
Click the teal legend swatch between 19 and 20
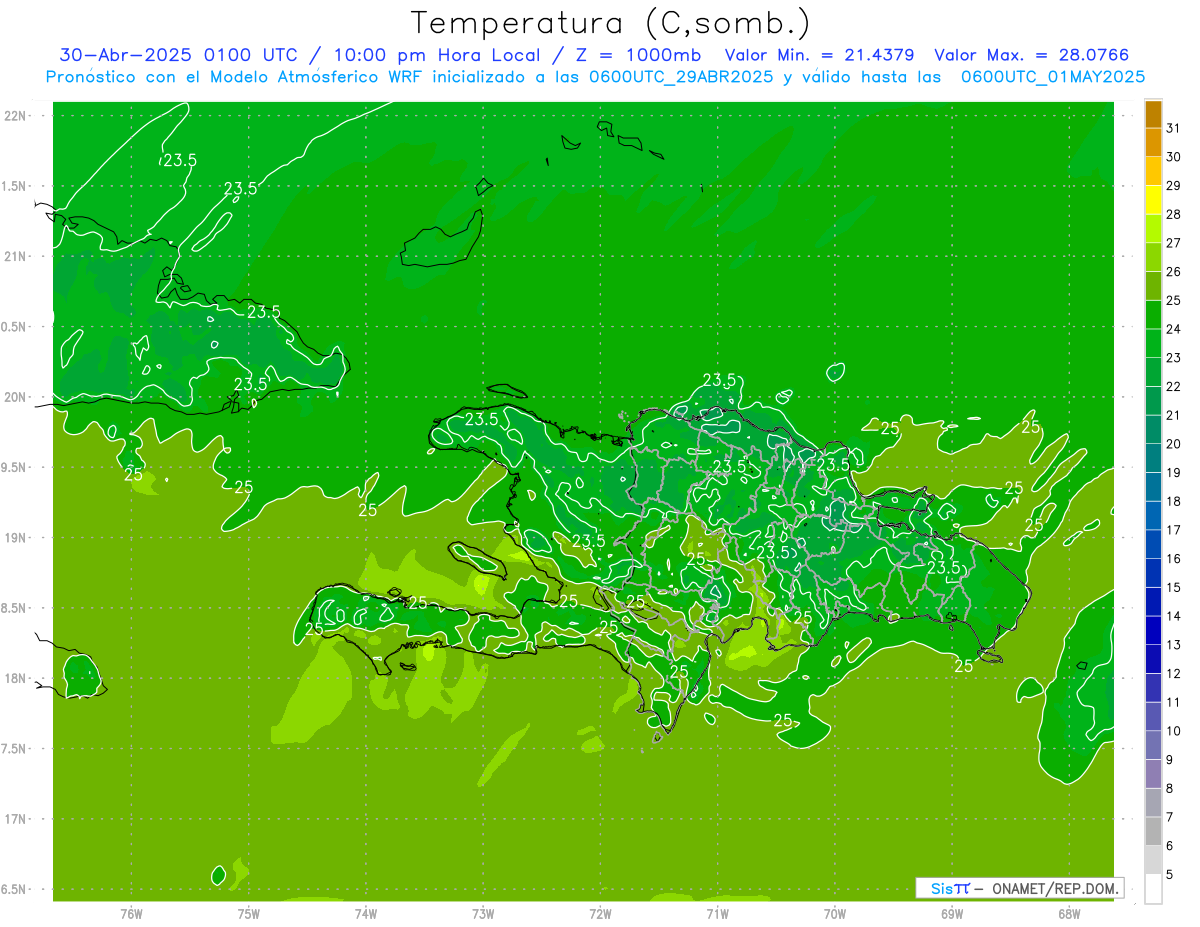pyautogui.click(x=1153, y=458)
